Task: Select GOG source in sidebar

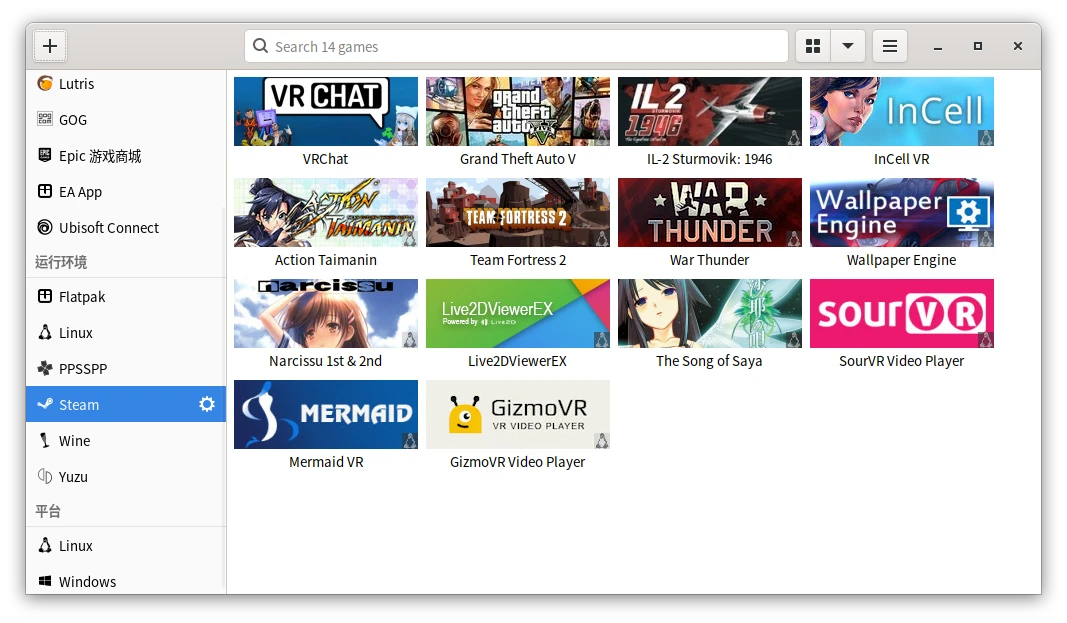Action: click(73, 120)
